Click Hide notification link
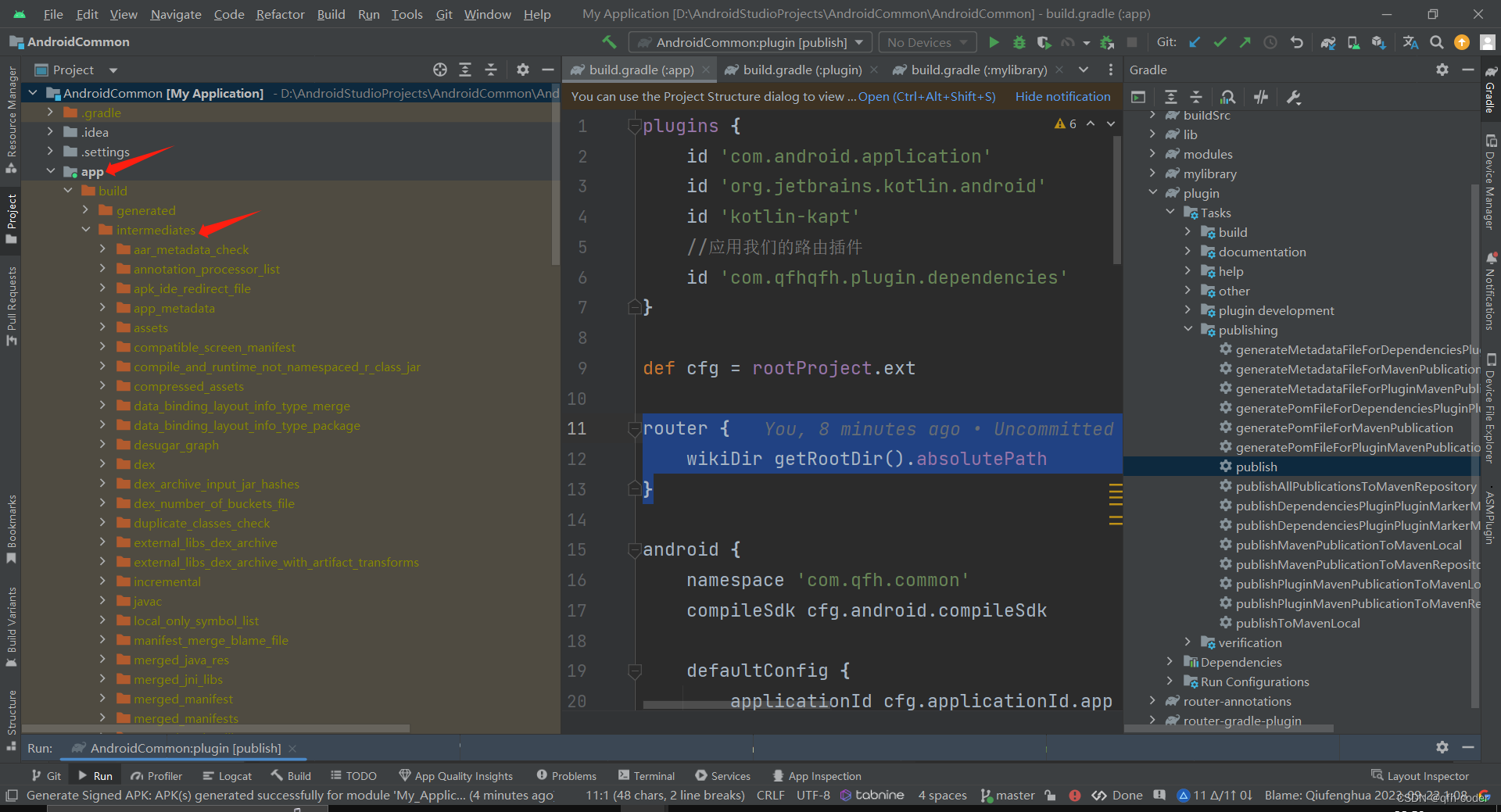The image size is (1501, 812). 1062,96
